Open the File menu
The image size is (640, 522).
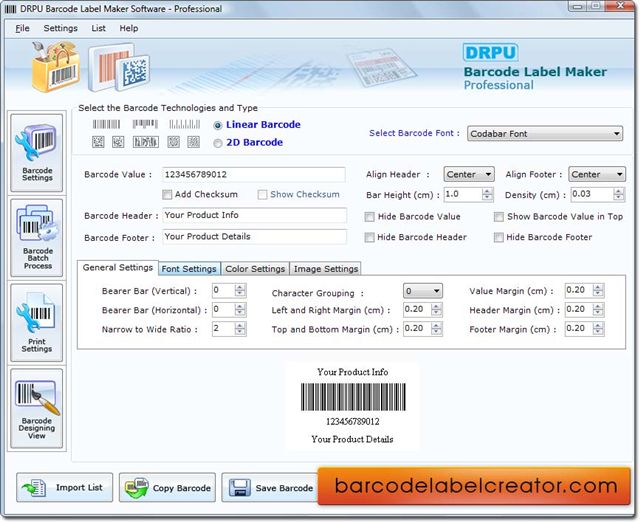22,28
